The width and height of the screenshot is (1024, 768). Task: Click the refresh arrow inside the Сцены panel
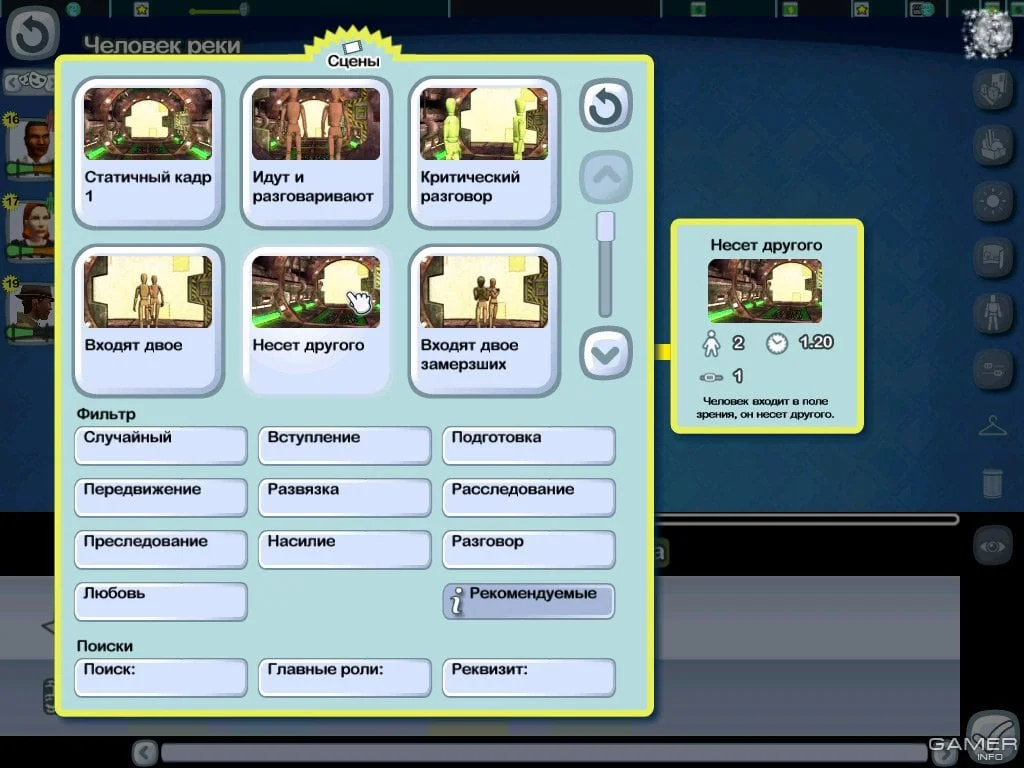tap(605, 106)
